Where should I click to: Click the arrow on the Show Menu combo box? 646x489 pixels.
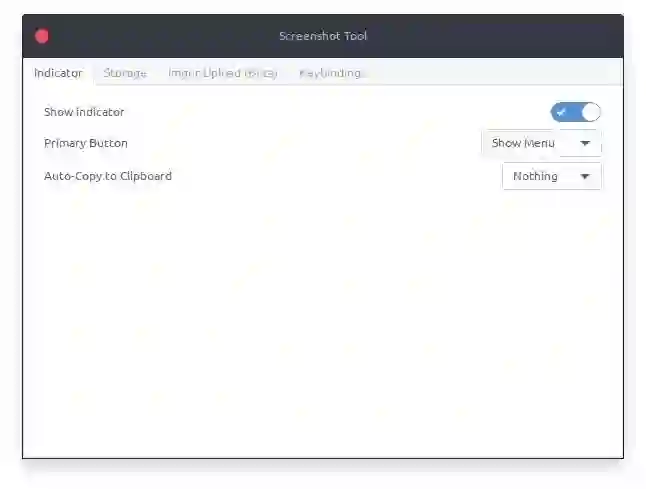[x=585, y=143]
